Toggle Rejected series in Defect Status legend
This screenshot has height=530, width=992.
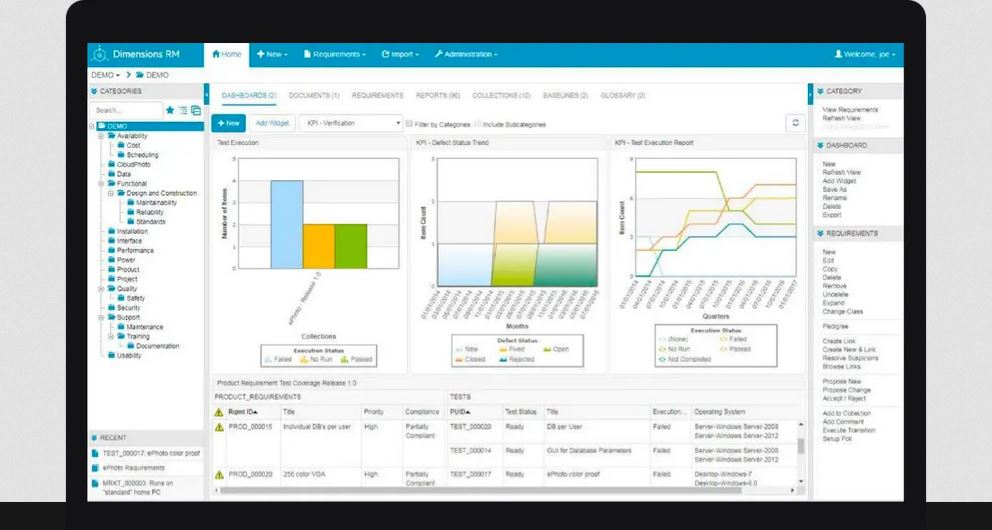pos(516,359)
